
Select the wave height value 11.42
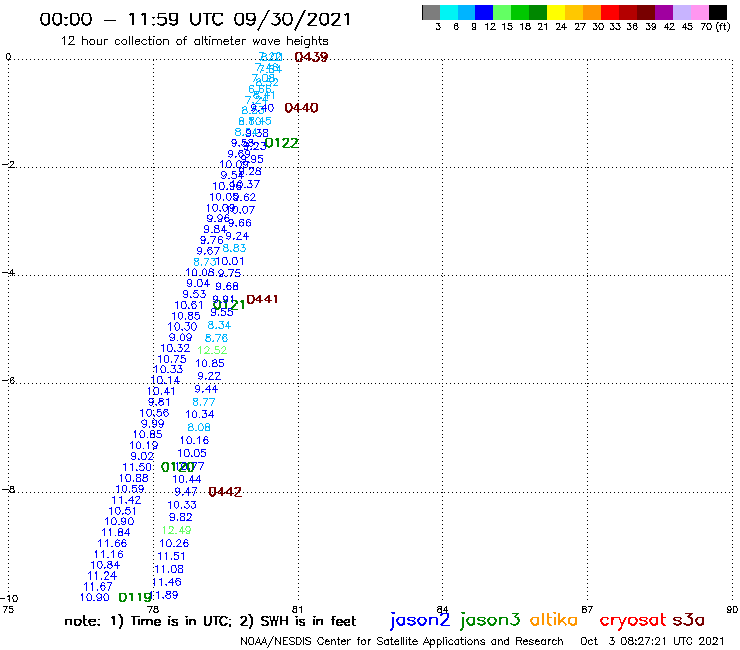click(126, 500)
